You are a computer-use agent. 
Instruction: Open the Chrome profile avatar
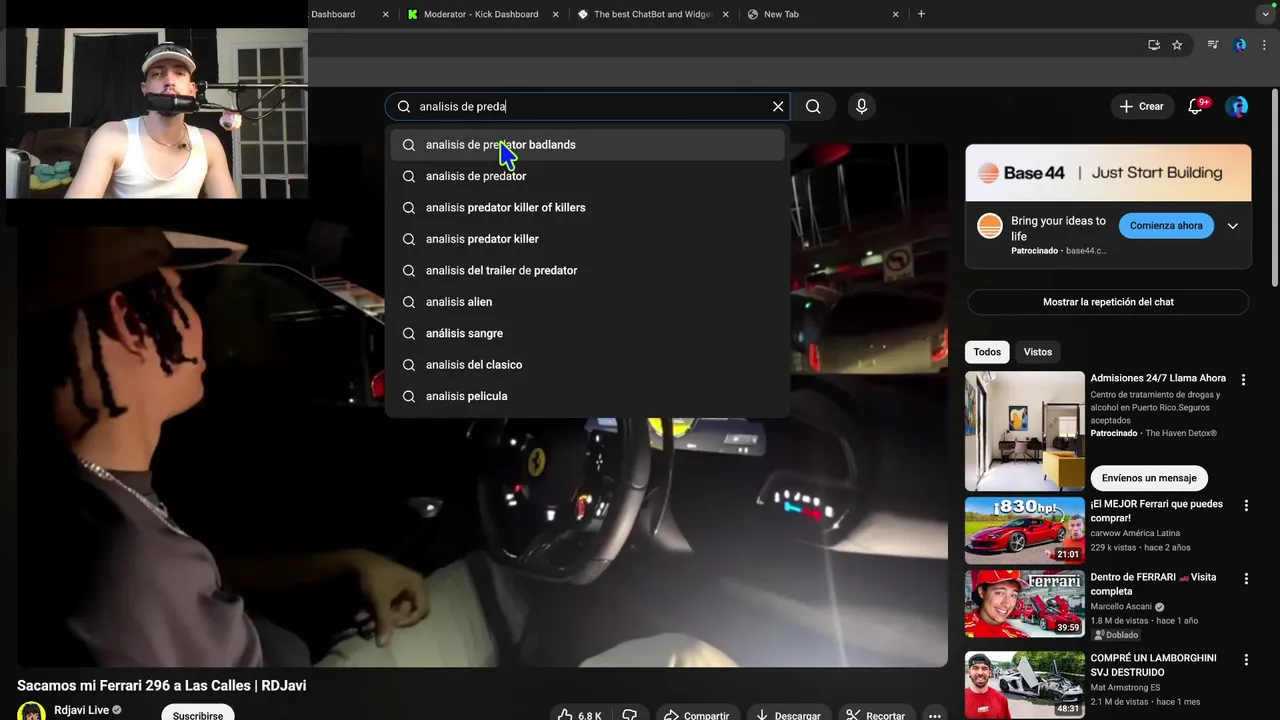1240,45
